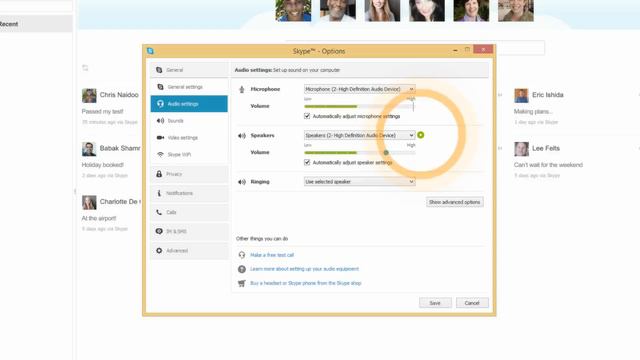Click the question mark icon beside Learn more

(242, 269)
